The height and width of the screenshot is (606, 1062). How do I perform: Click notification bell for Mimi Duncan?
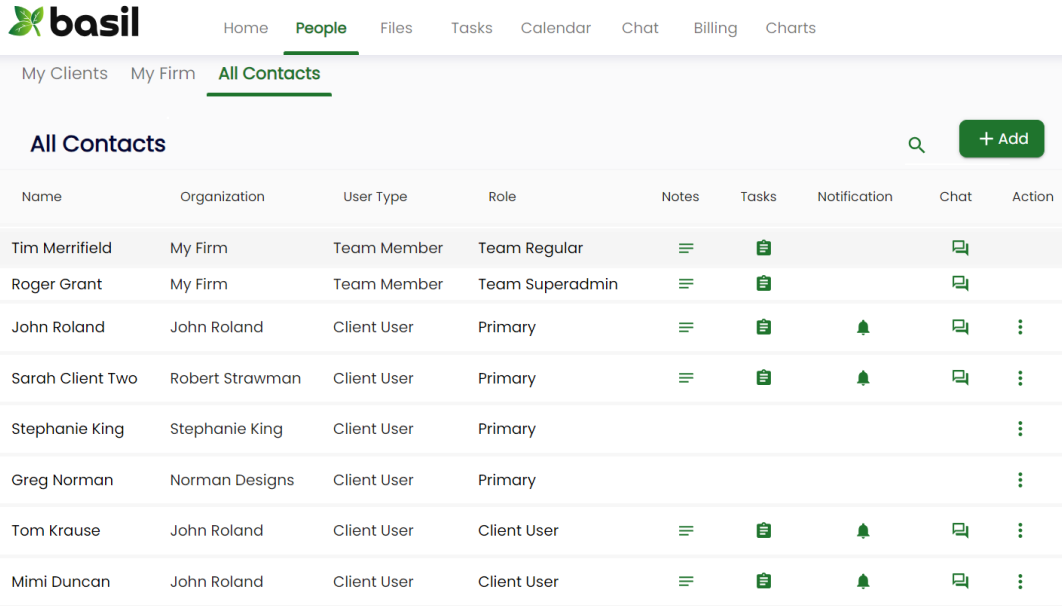[863, 581]
